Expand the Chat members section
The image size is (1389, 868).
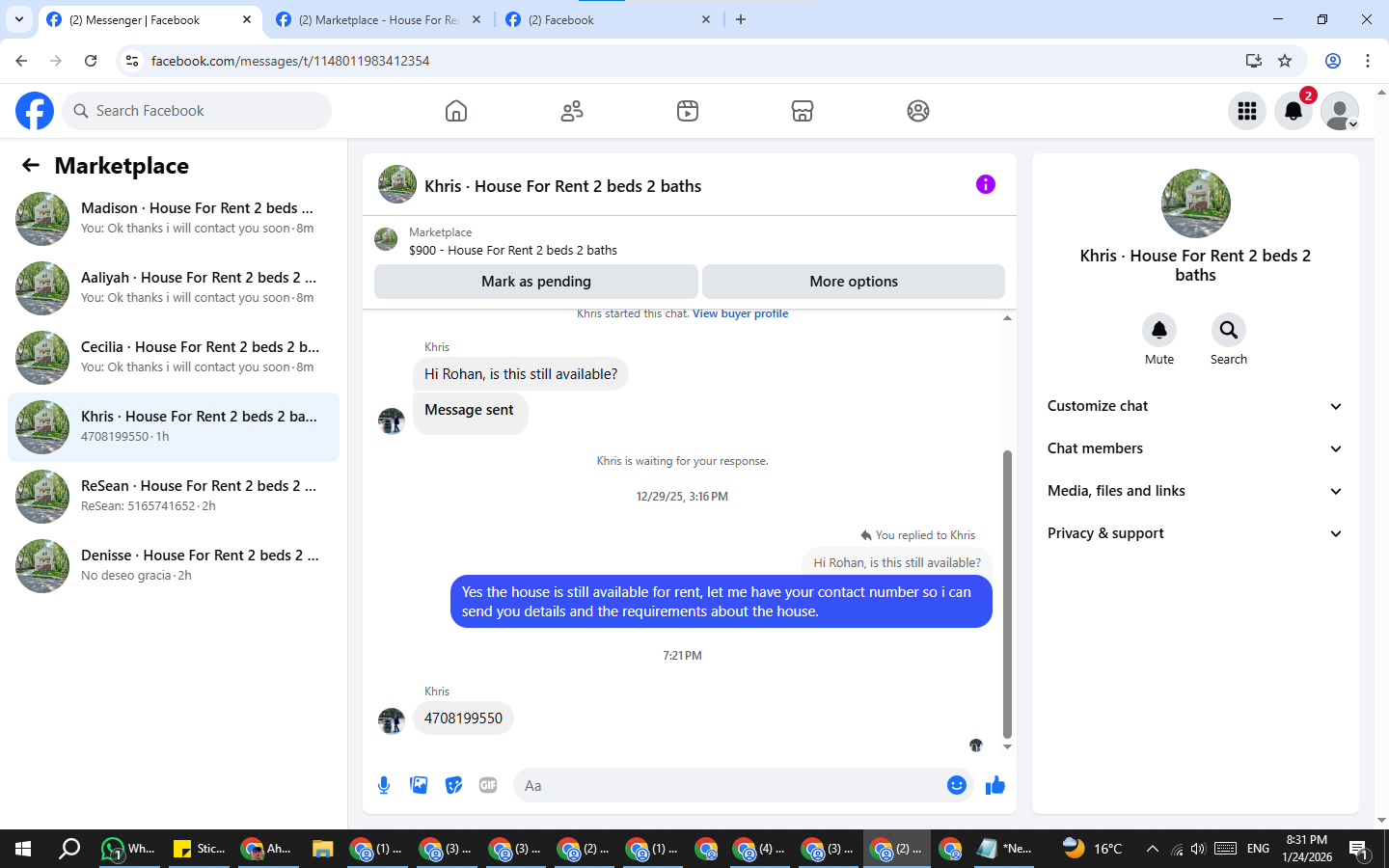click(1195, 448)
